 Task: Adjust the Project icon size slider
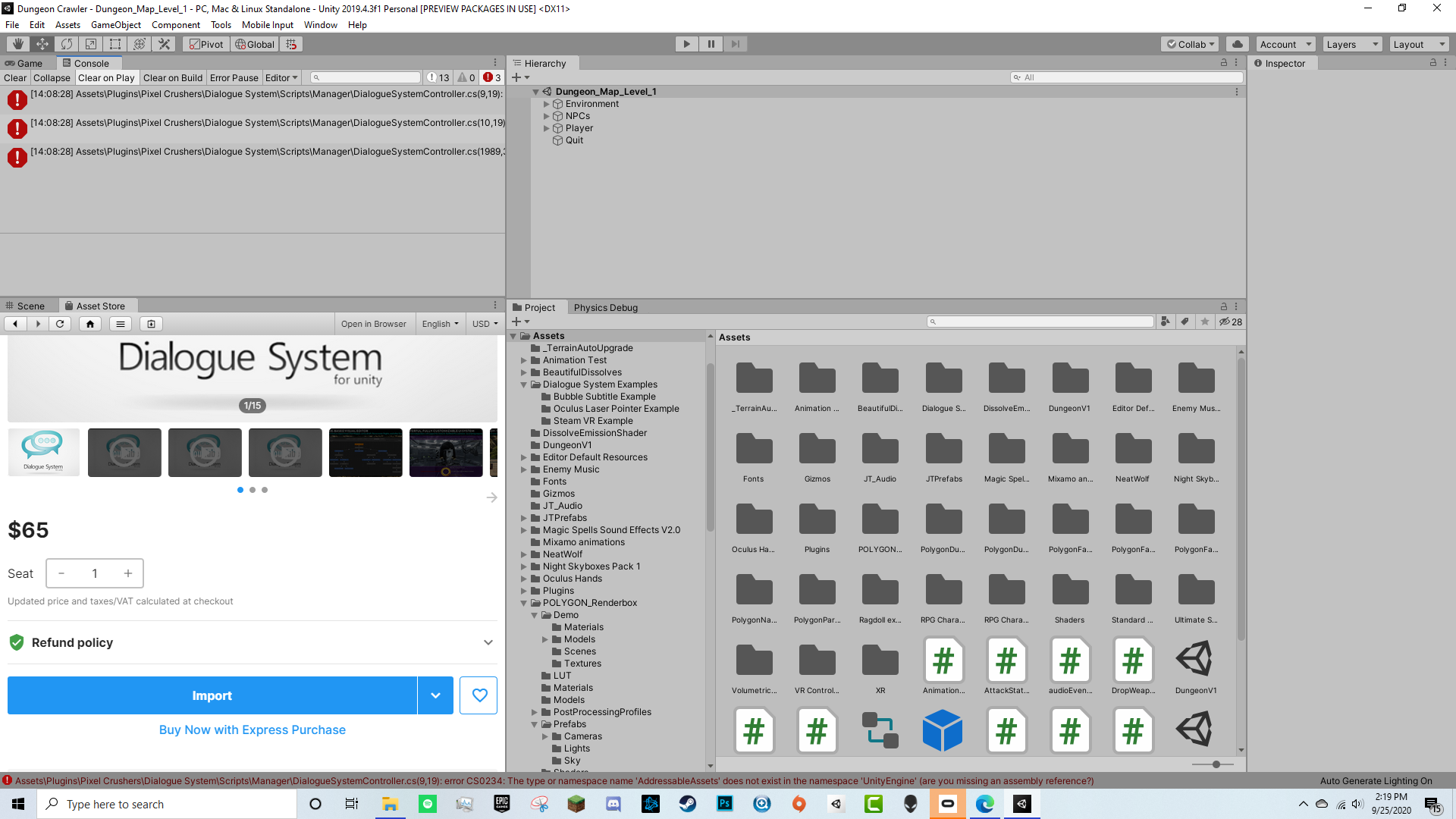[1216, 764]
